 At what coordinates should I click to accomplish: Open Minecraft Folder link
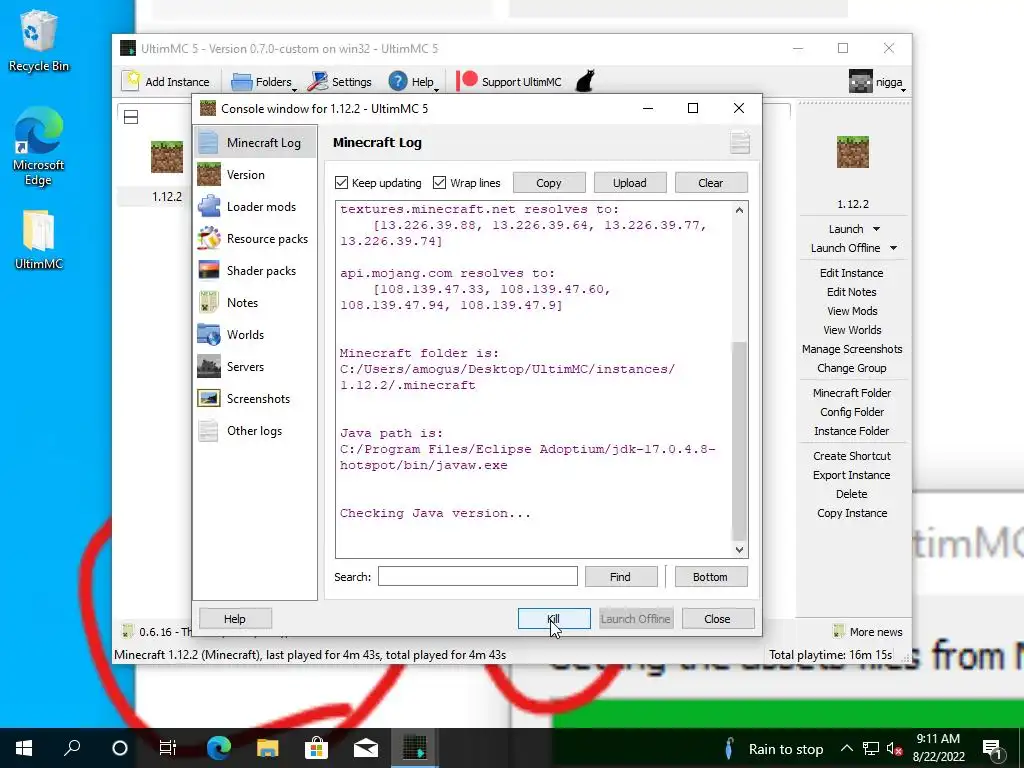tap(852, 392)
